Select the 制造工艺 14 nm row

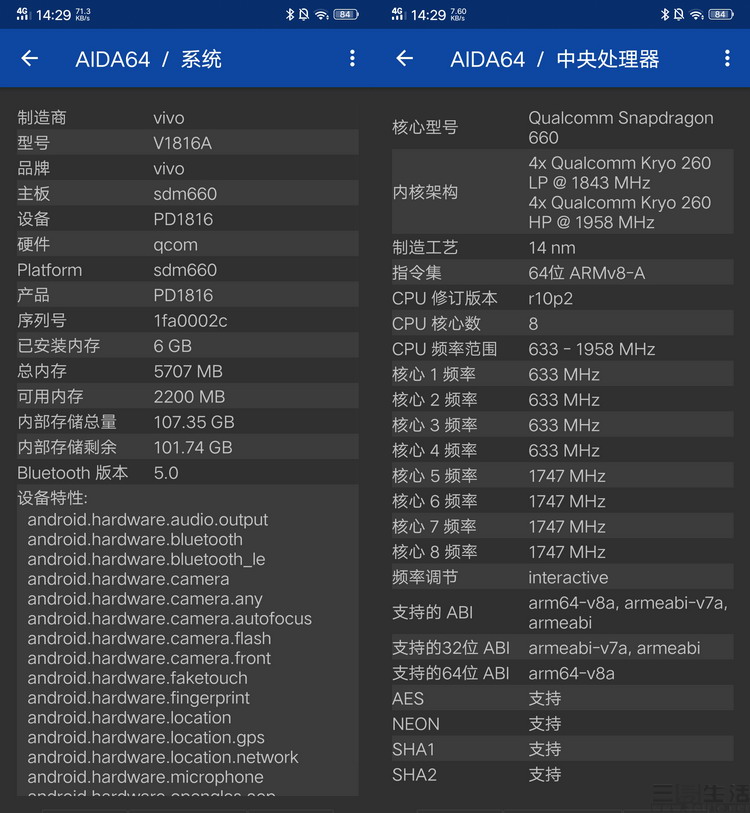[x=562, y=247]
